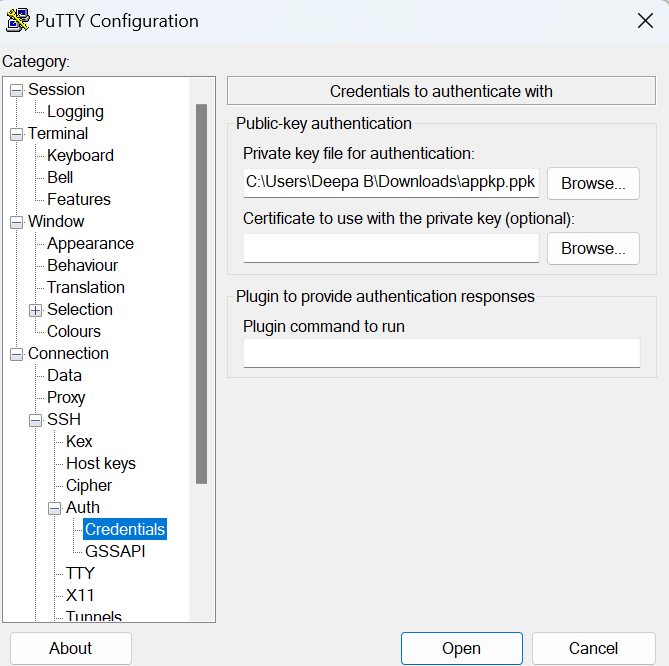Collapse the Session tree node
The image size is (669, 666).
pos(16,90)
